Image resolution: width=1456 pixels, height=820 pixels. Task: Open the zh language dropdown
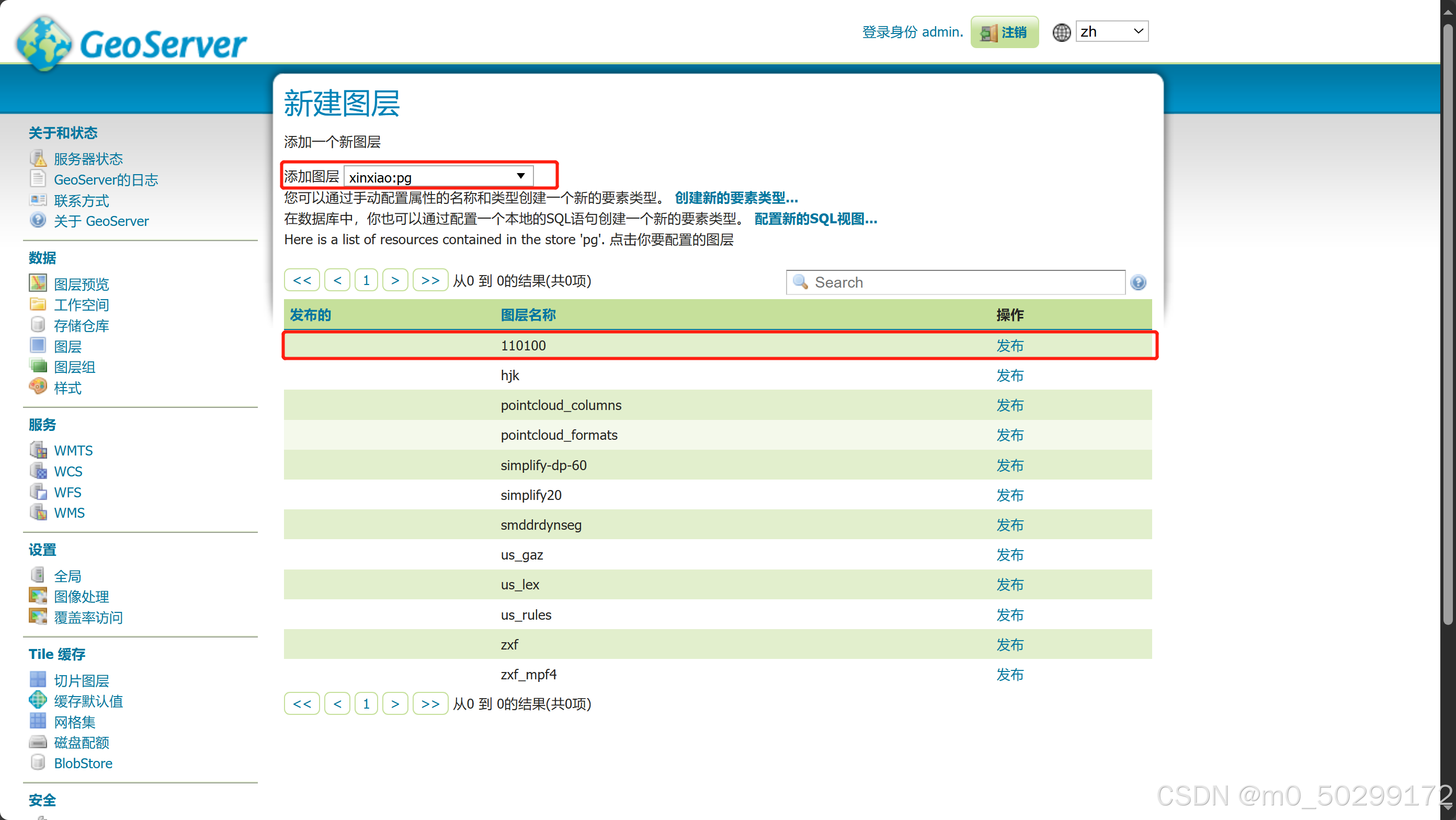point(1112,32)
